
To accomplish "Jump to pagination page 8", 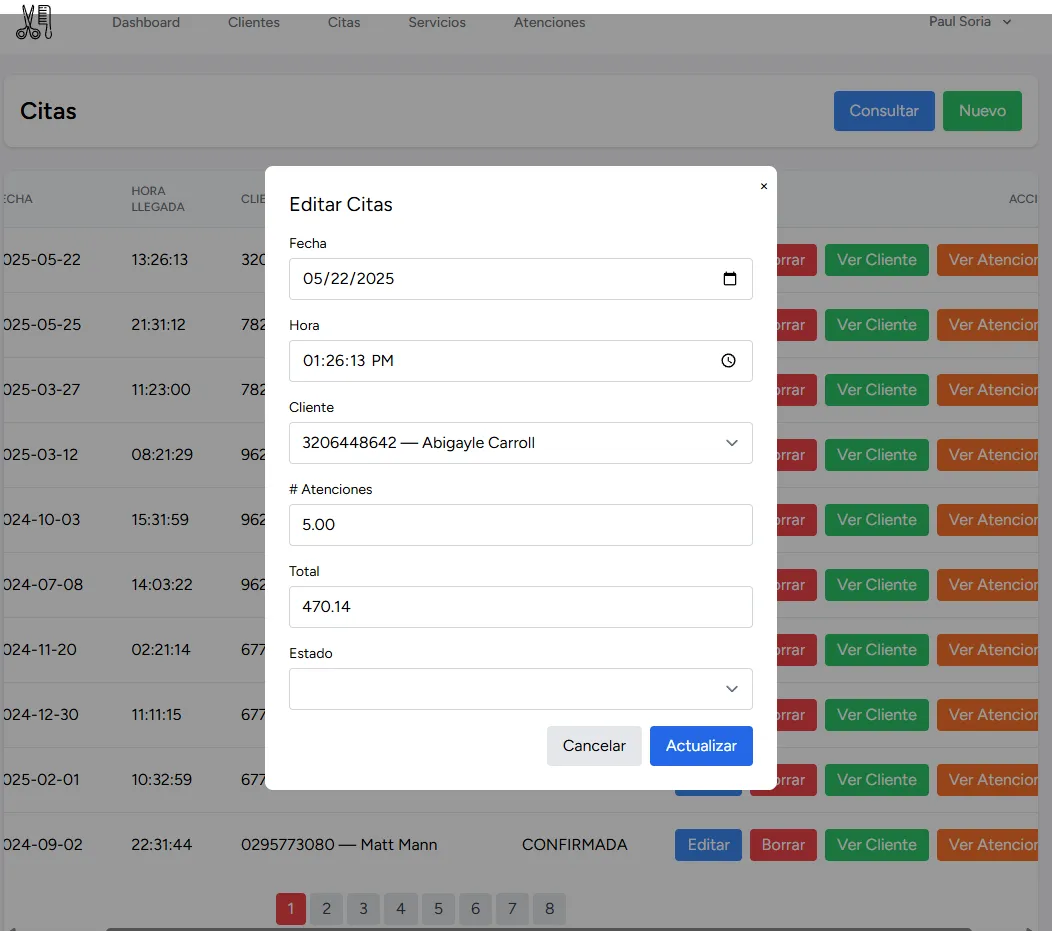I will 549,909.
